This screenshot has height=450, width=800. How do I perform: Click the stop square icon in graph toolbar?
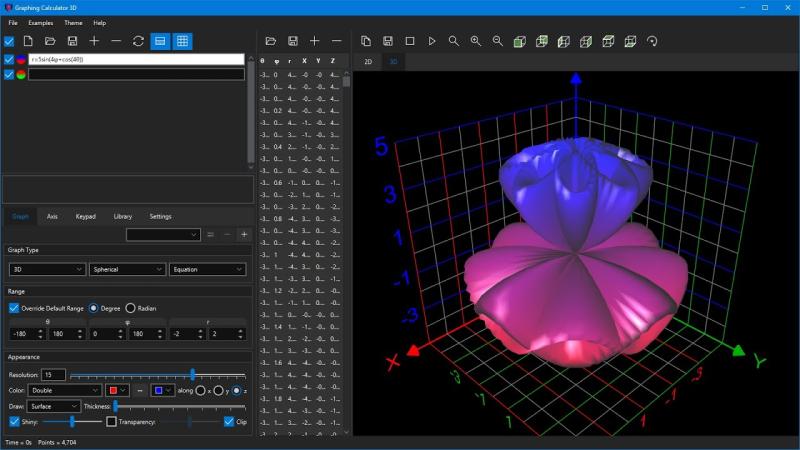tap(410, 41)
